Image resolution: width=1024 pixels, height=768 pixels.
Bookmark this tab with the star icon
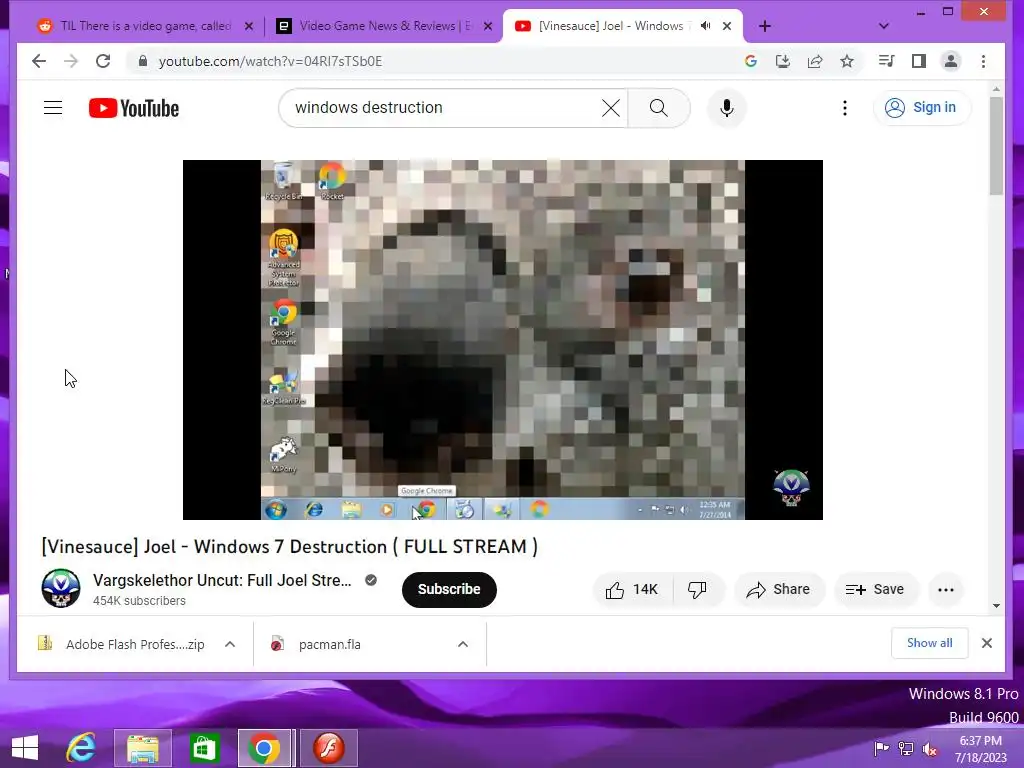847,61
